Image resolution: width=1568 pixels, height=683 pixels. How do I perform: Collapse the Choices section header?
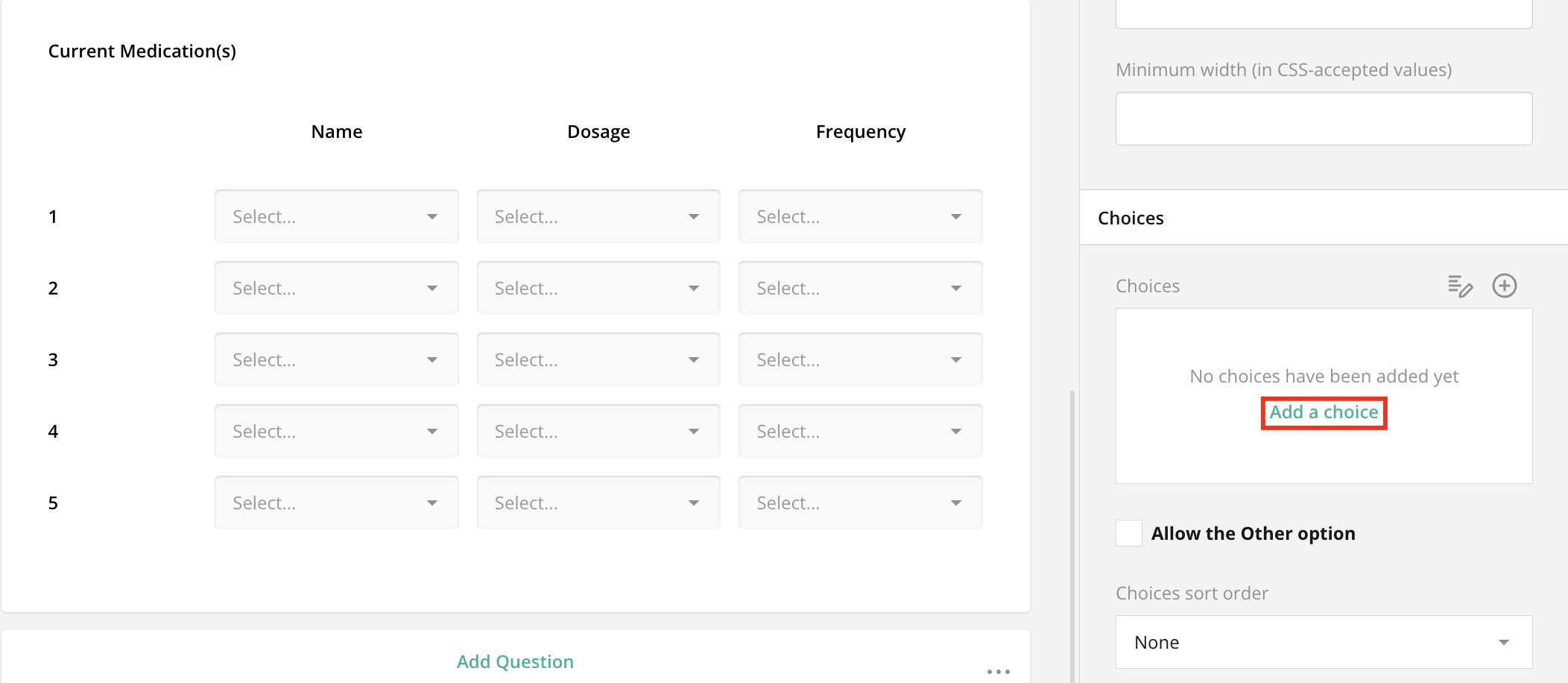tap(1131, 218)
